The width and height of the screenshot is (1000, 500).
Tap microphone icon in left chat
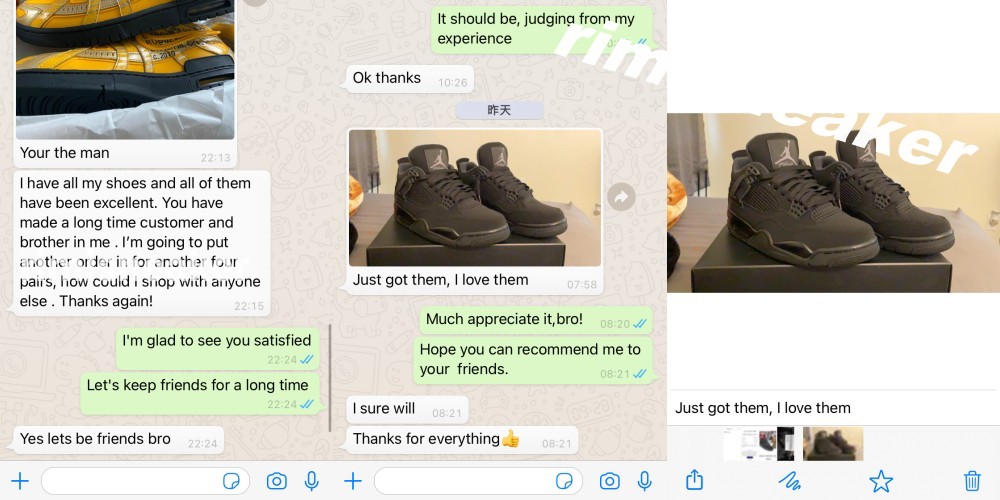coord(311,481)
